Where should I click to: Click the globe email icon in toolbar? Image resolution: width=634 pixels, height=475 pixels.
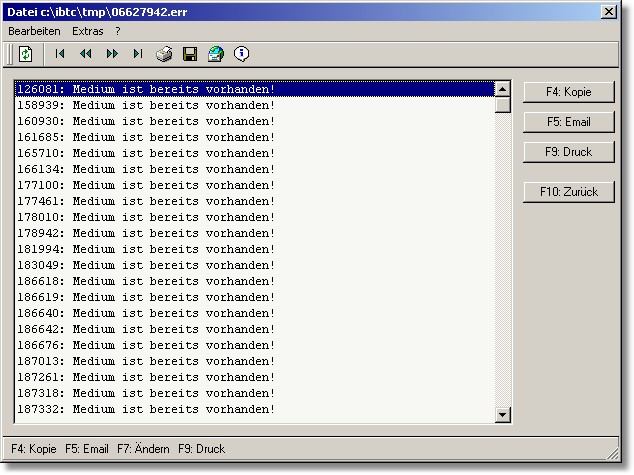tap(215, 54)
